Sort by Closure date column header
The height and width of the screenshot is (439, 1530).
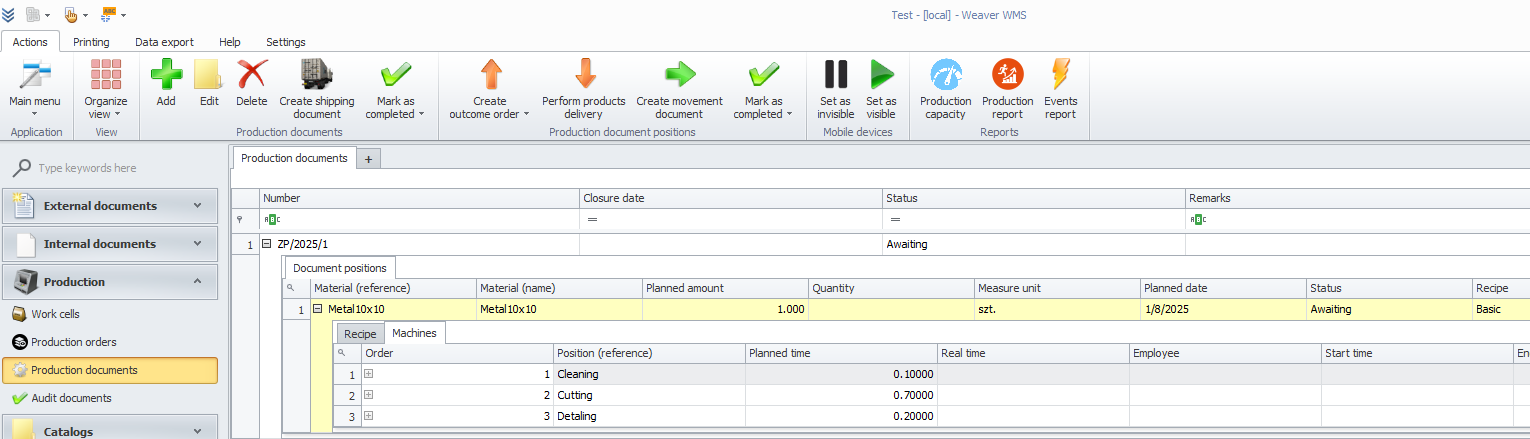click(731, 198)
